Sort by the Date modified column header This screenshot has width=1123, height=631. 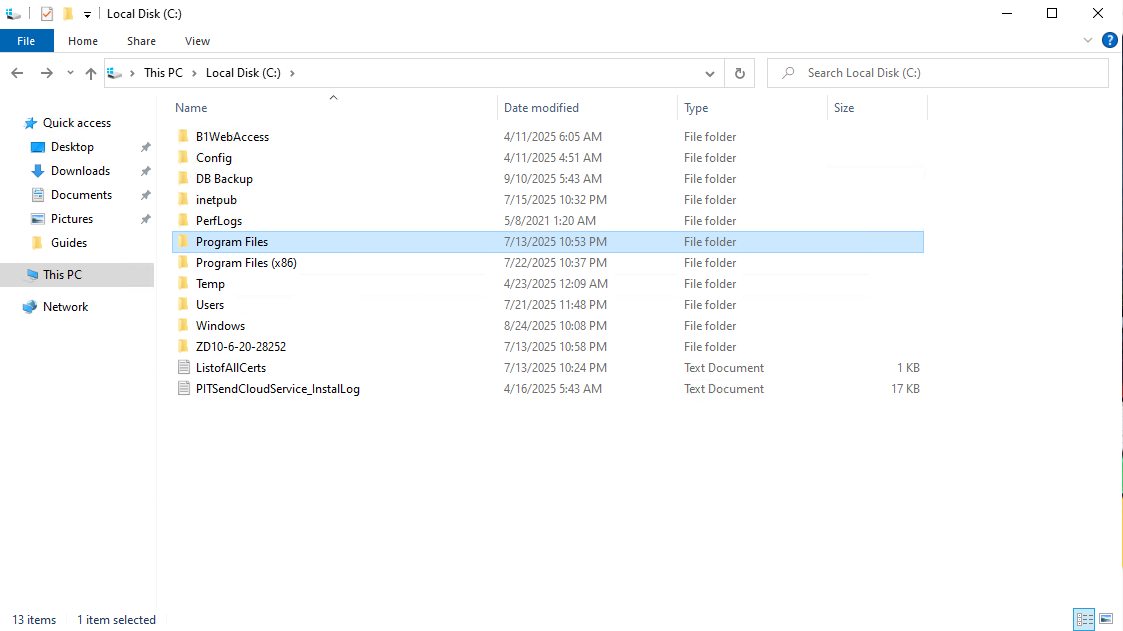541,108
